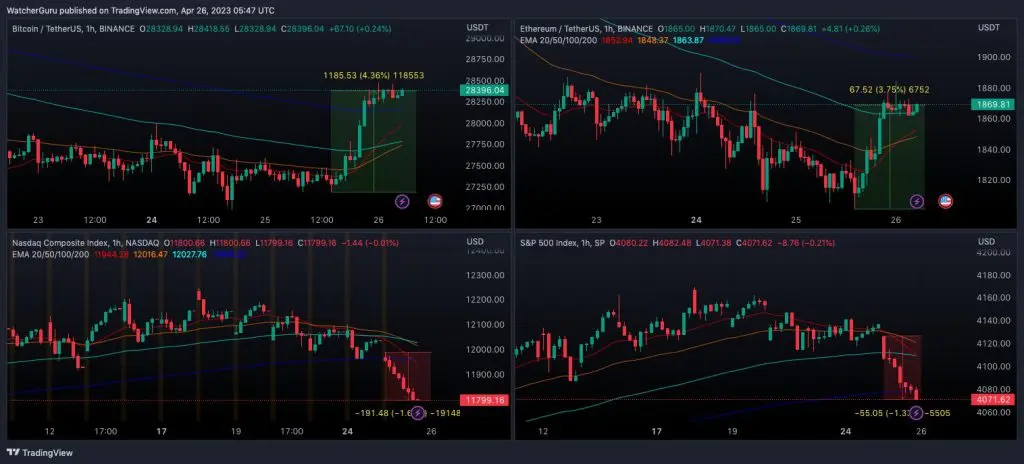Click the US flag icon on the Ethereum chart
The width and height of the screenshot is (1024, 464).
(944, 201)
